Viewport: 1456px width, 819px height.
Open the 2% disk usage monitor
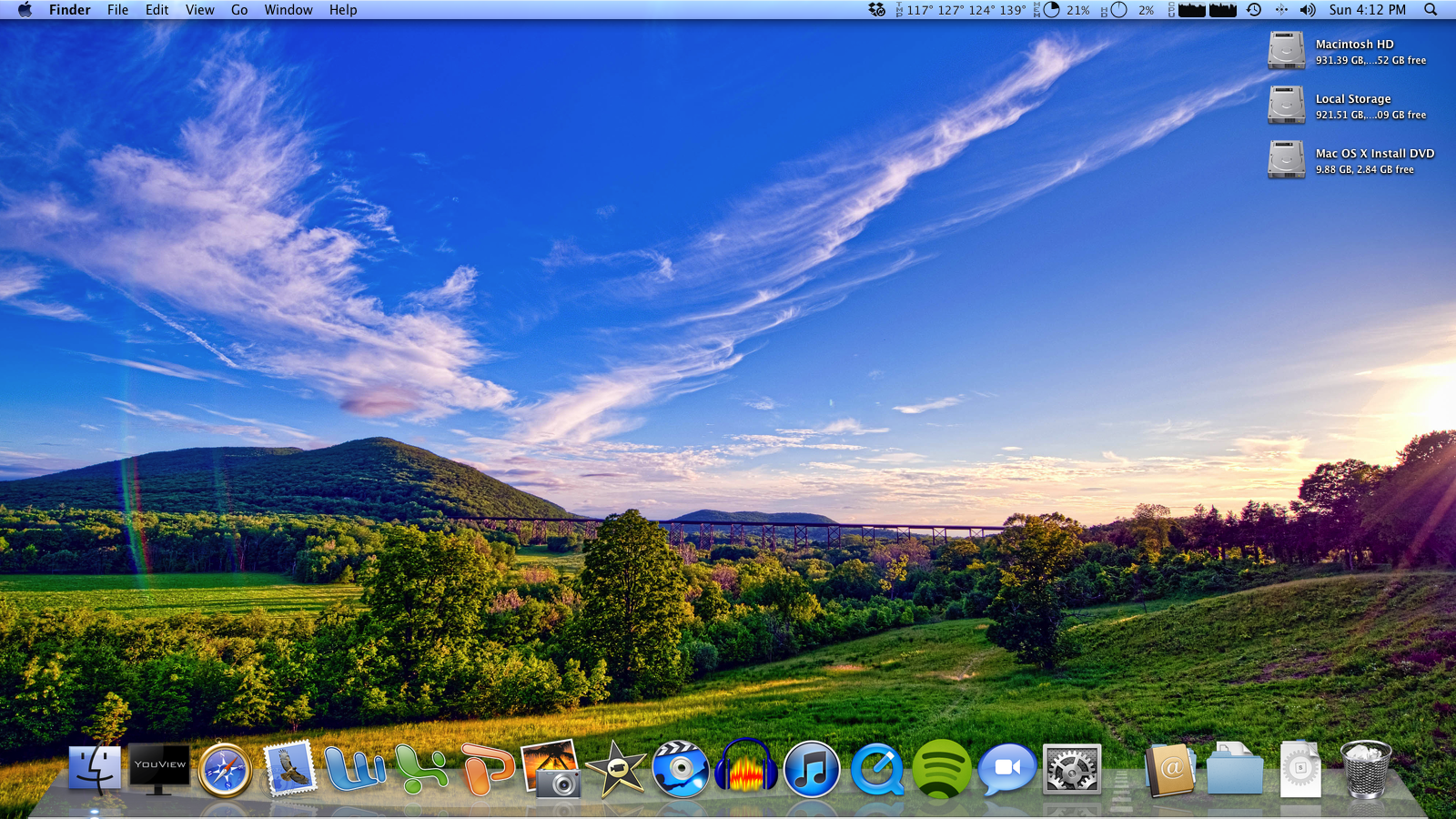[1127, 10]
